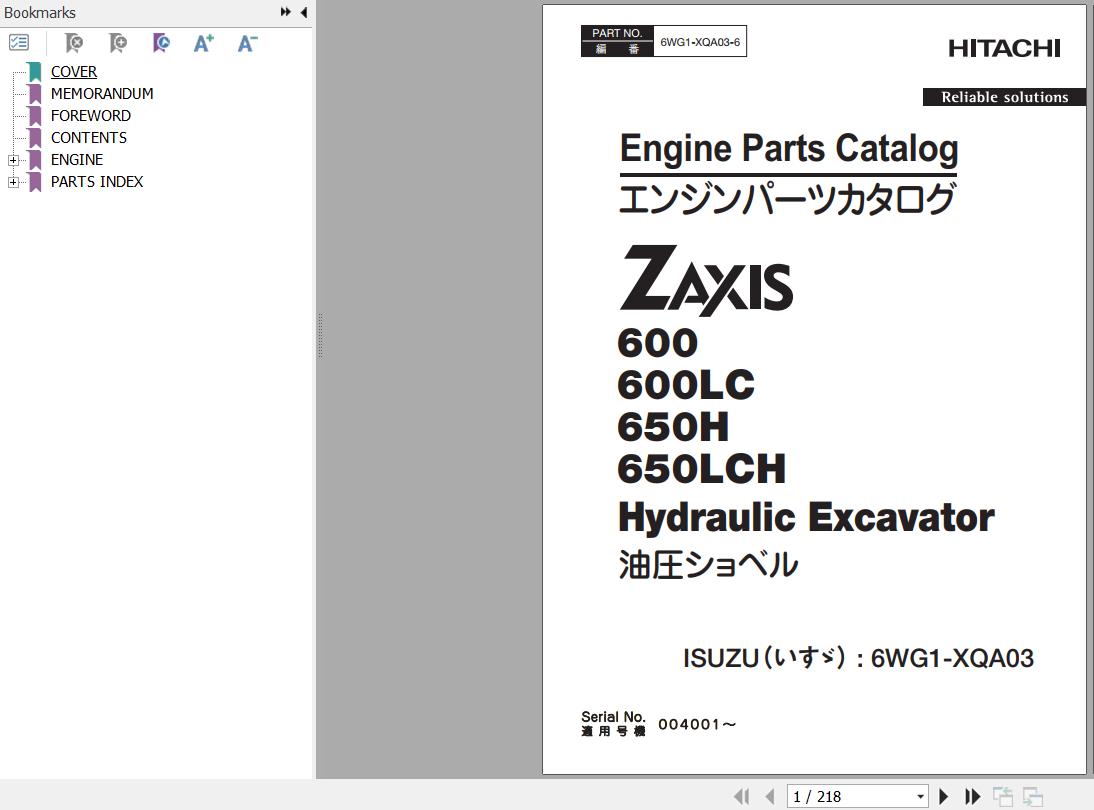Viewport: 1094px width, 810px height.
Task: Click the Hydraulic Excavator text
Action: click(806, 518)
